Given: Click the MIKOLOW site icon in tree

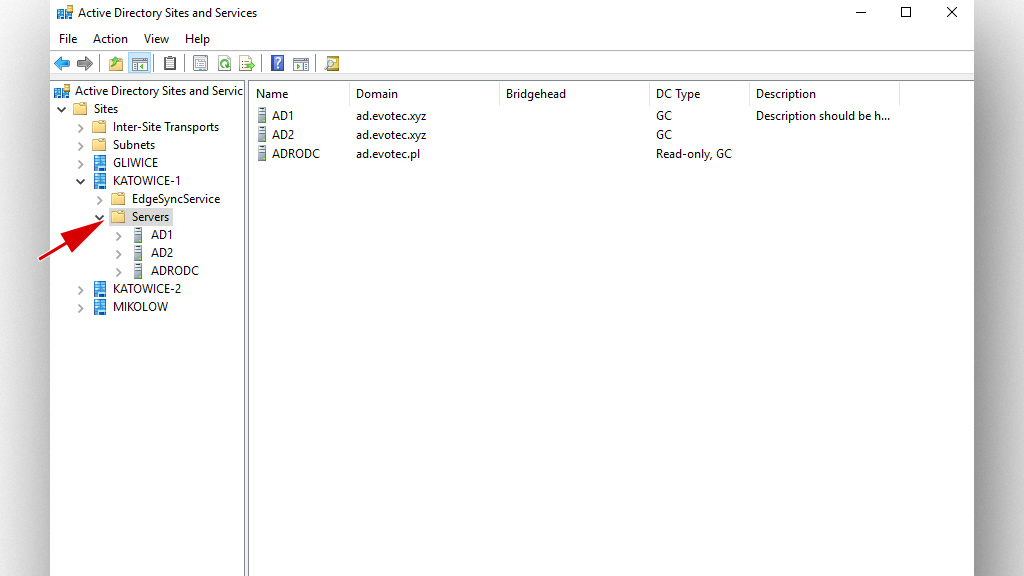Looking at the screenshot, I should (x=100, y=306).
